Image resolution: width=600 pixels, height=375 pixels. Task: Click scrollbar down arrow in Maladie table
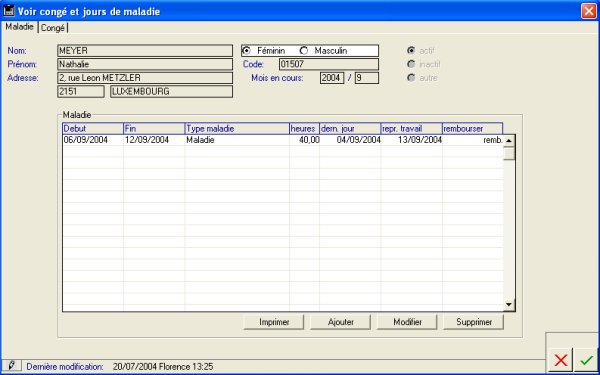click(509, 305)
